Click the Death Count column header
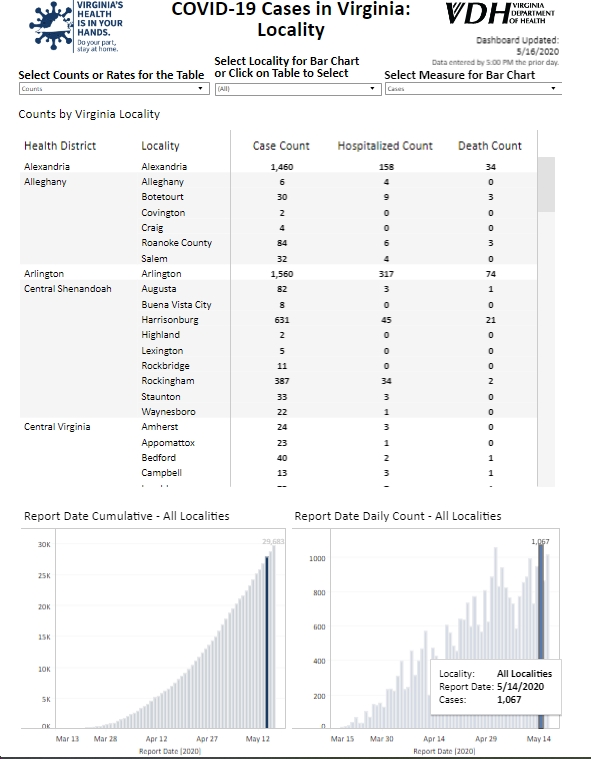Screen dimensions: 591x759 [x=490, y=146]
